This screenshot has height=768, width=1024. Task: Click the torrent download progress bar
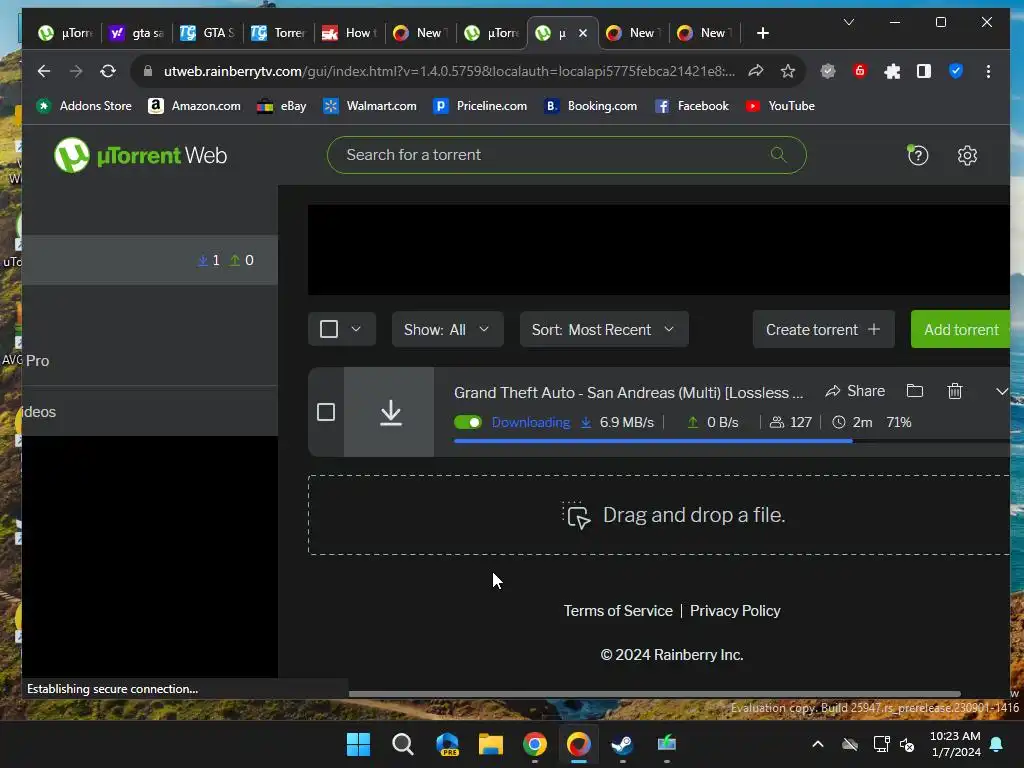pyautogui.click(x=731, y=441)
